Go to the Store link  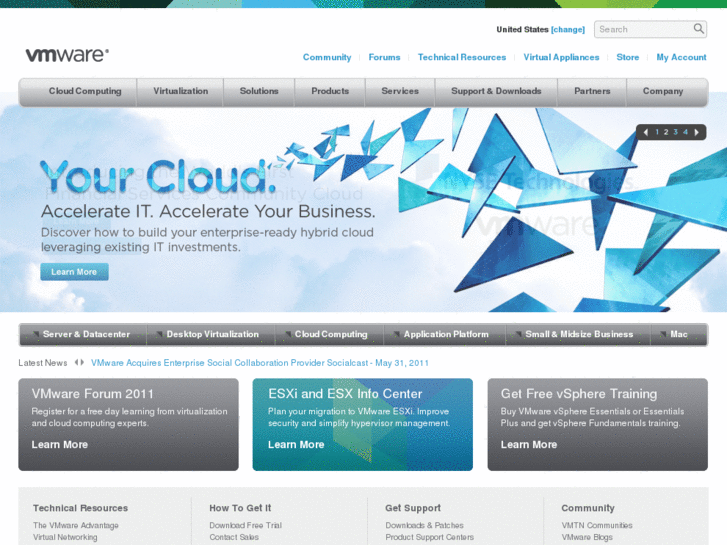pyautogui.click(x=627, y=57)
